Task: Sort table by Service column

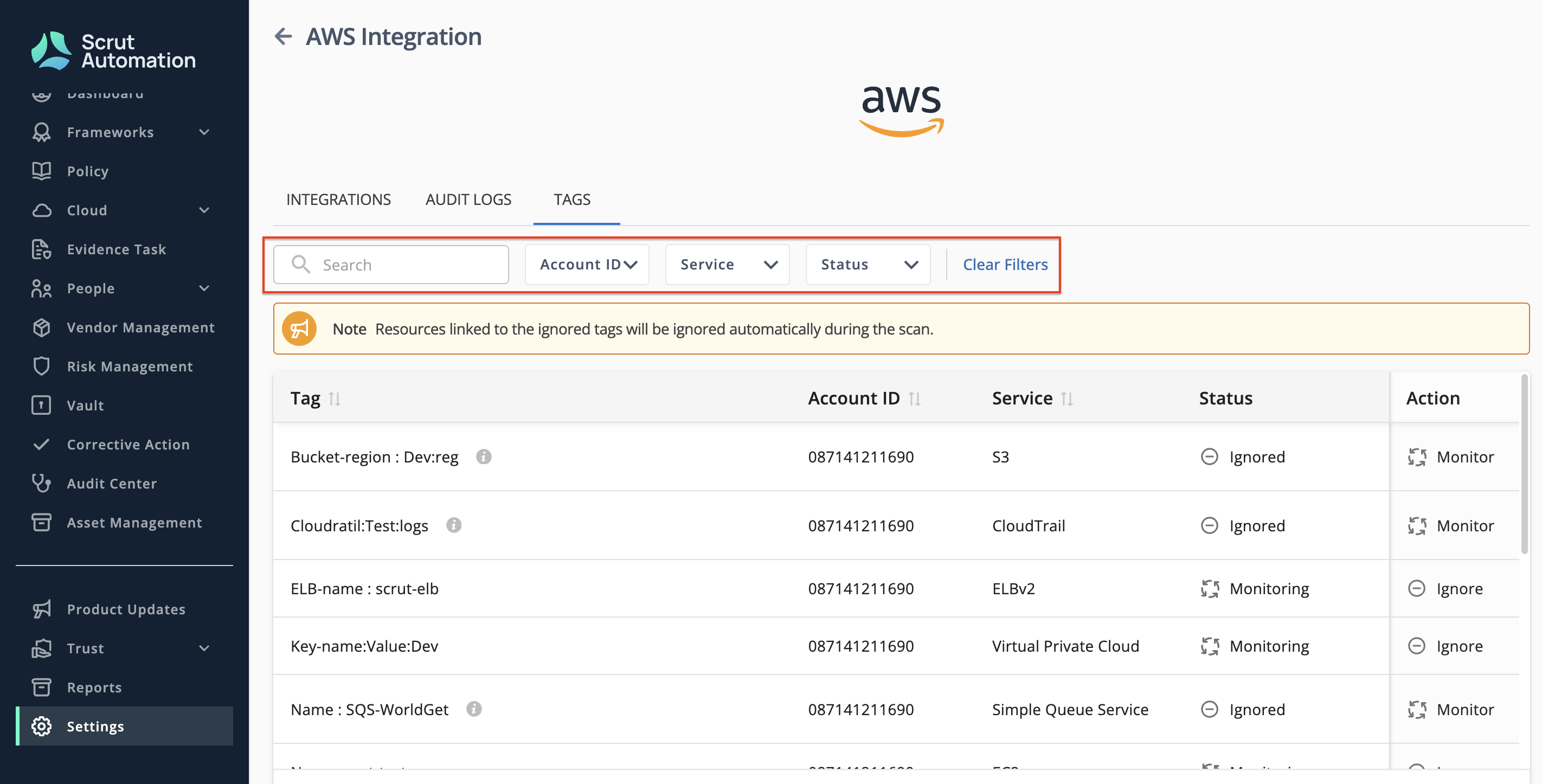Action: click(x=1067, y=399)
